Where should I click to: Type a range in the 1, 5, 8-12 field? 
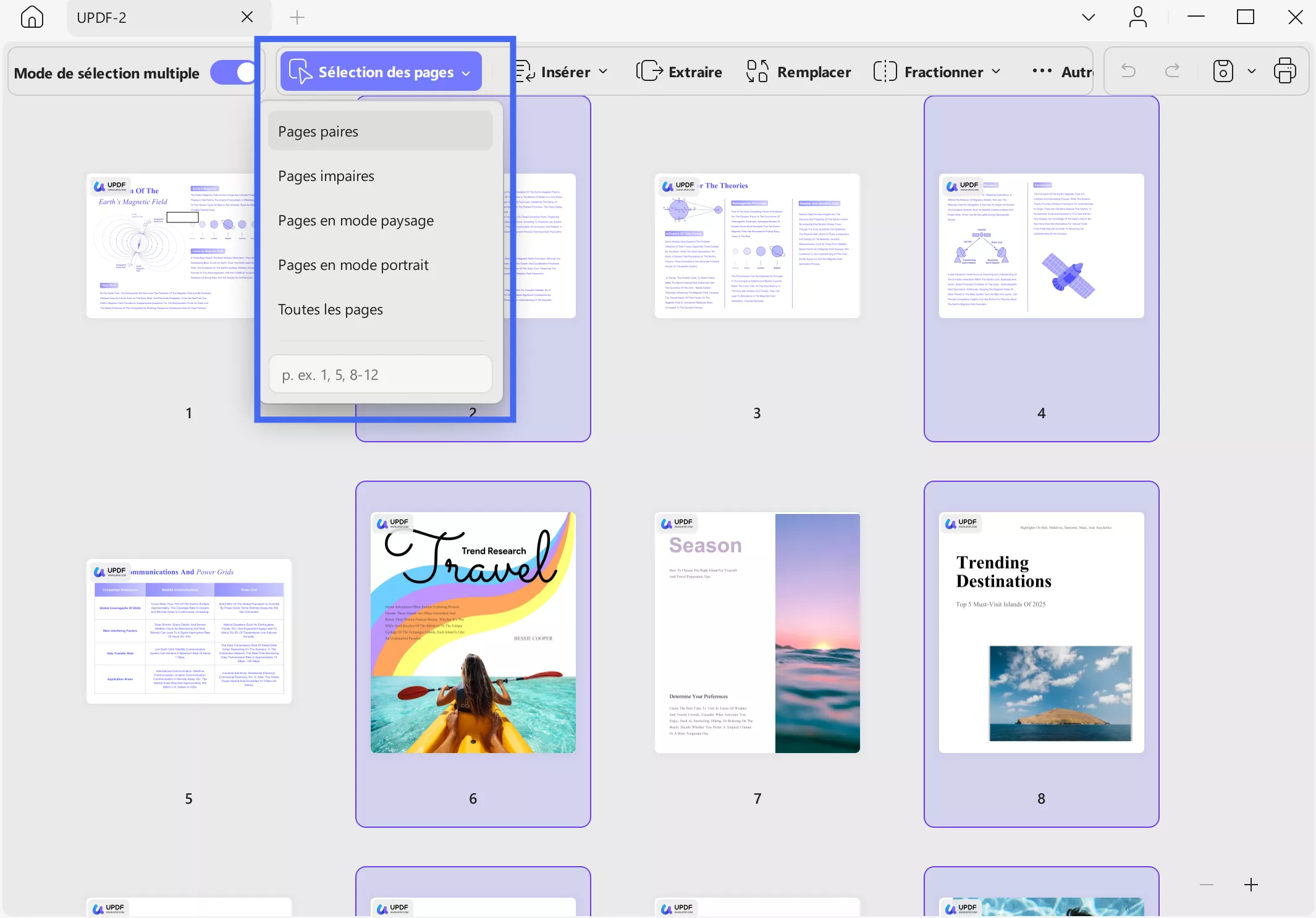[x=379, y=374]
